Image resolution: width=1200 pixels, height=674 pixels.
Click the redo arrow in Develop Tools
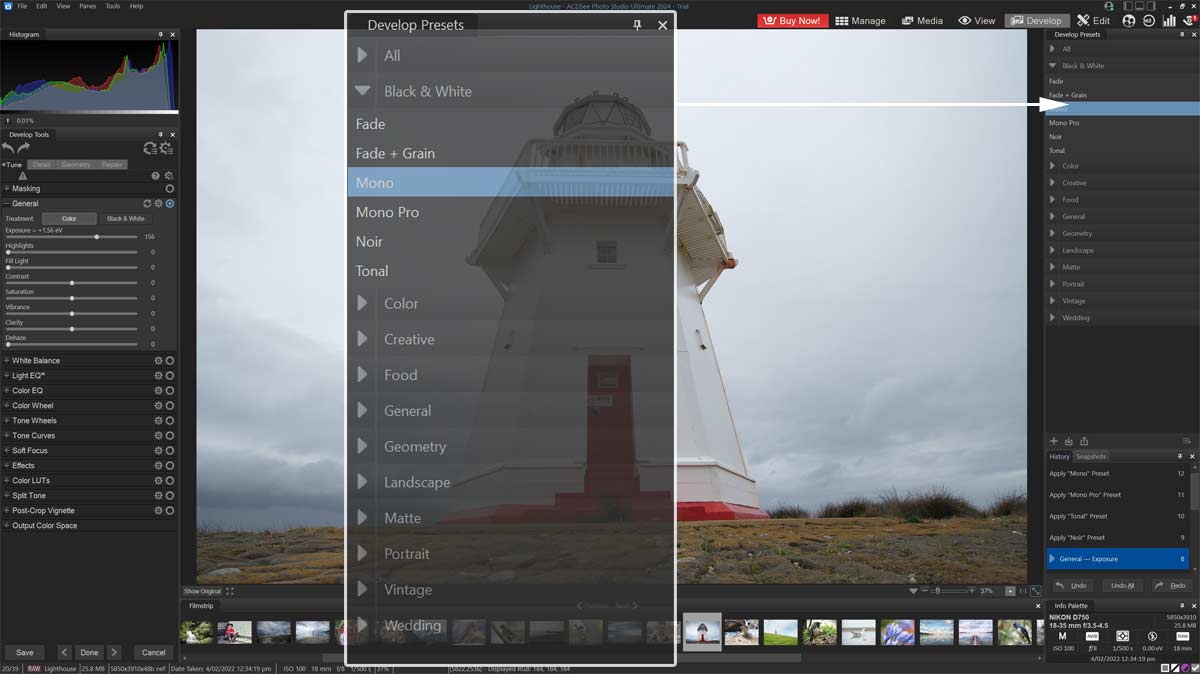[x=23, y=148]
